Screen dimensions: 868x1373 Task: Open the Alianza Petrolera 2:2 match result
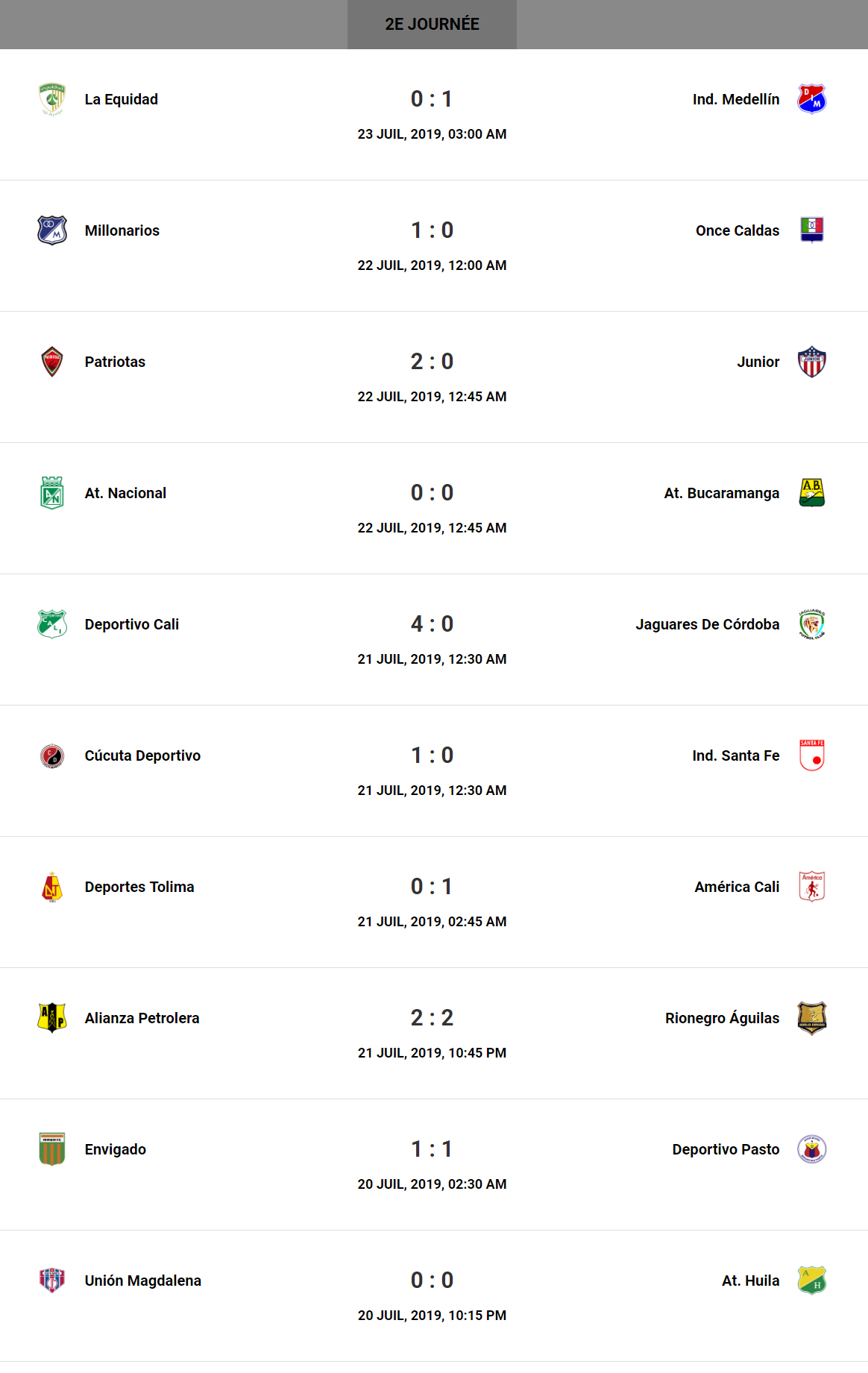point(432,1018)
